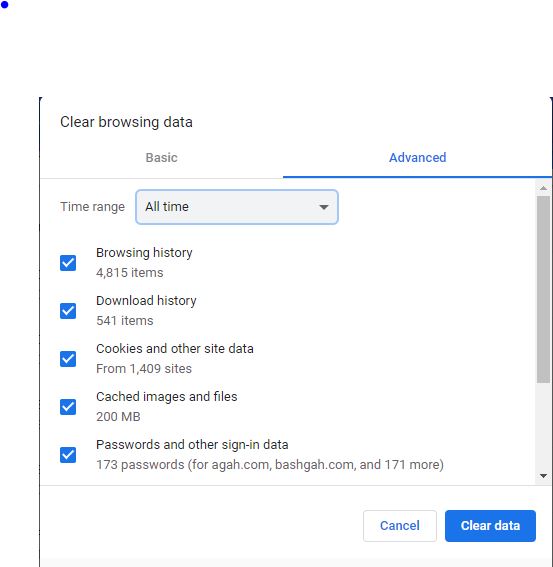Click the Cookies and other site data label

coord(175,349)
